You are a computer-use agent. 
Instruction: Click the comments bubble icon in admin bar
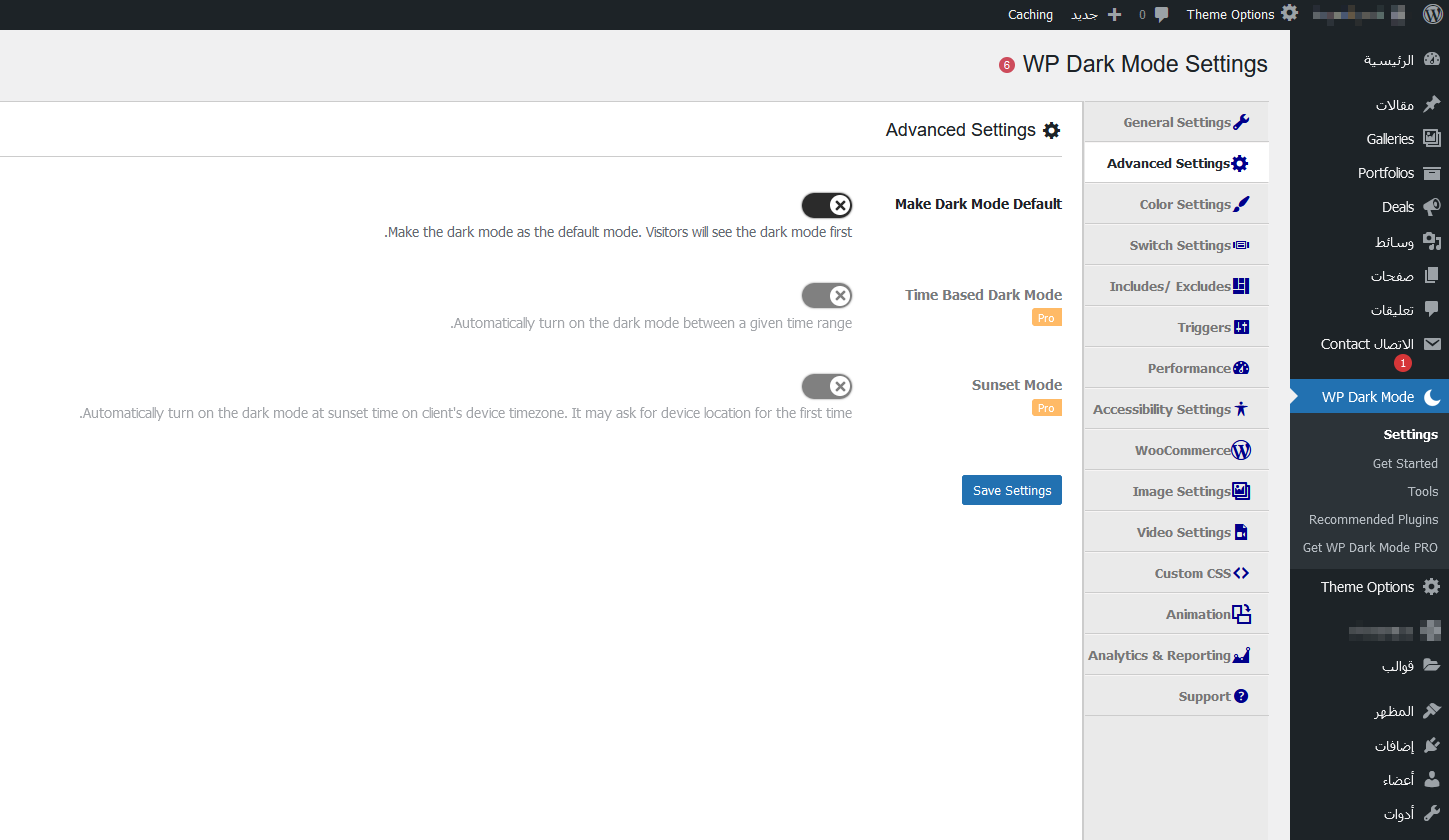1161,14
